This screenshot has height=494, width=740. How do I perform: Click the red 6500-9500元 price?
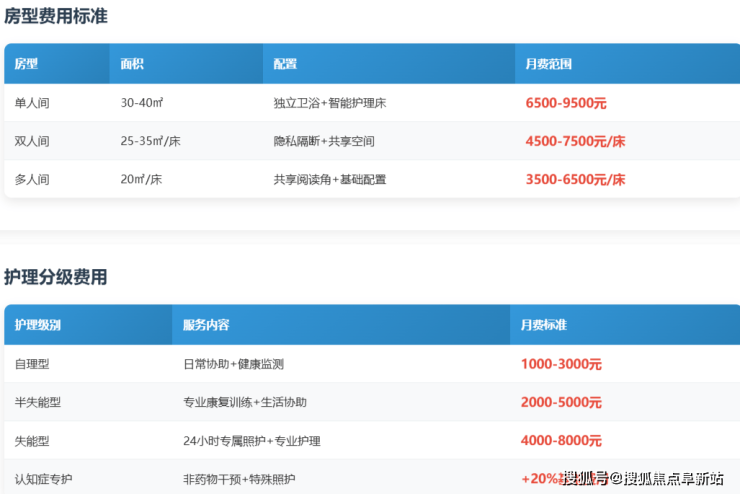coord(566,103)
